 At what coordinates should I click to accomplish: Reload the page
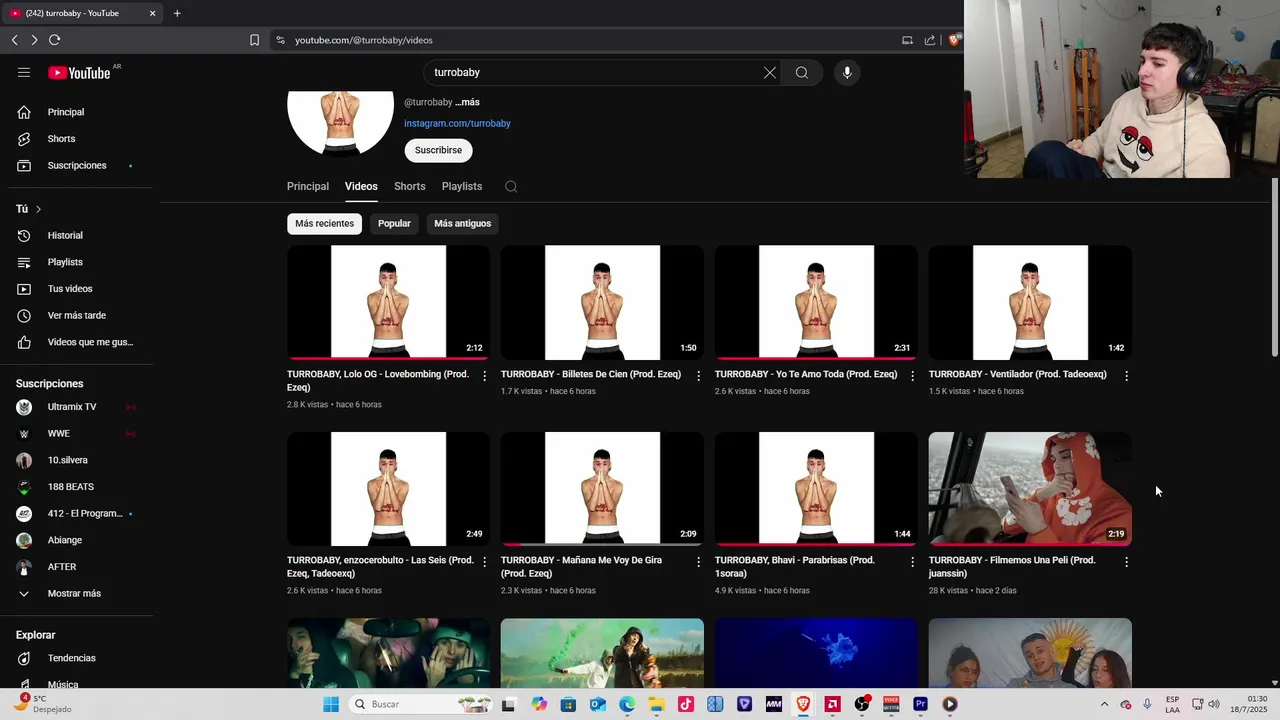click(54, 40)
